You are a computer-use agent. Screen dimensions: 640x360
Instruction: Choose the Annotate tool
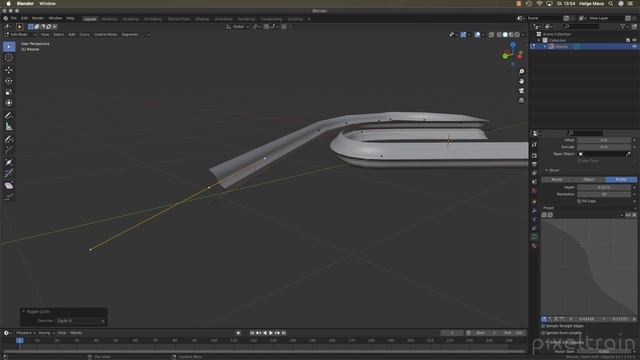[x=9, y=116]
